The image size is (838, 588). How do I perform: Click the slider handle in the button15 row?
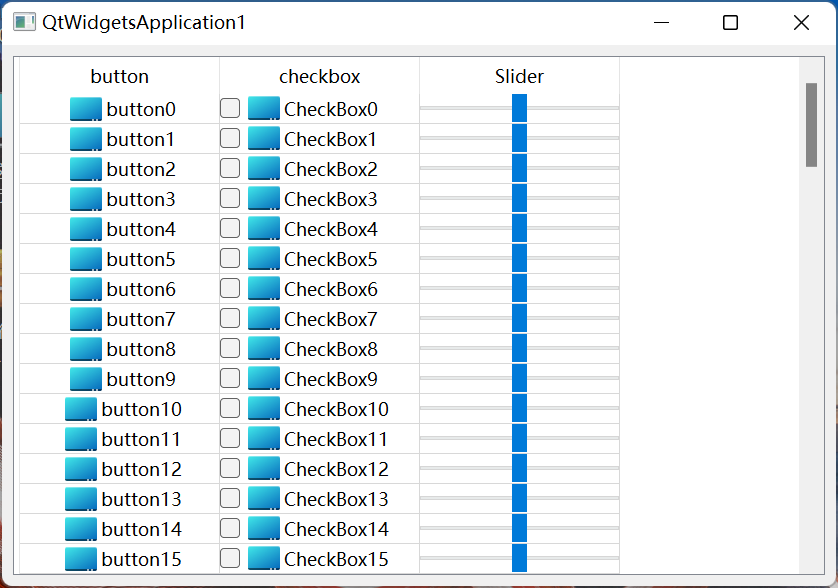click(x=519, y=558)
